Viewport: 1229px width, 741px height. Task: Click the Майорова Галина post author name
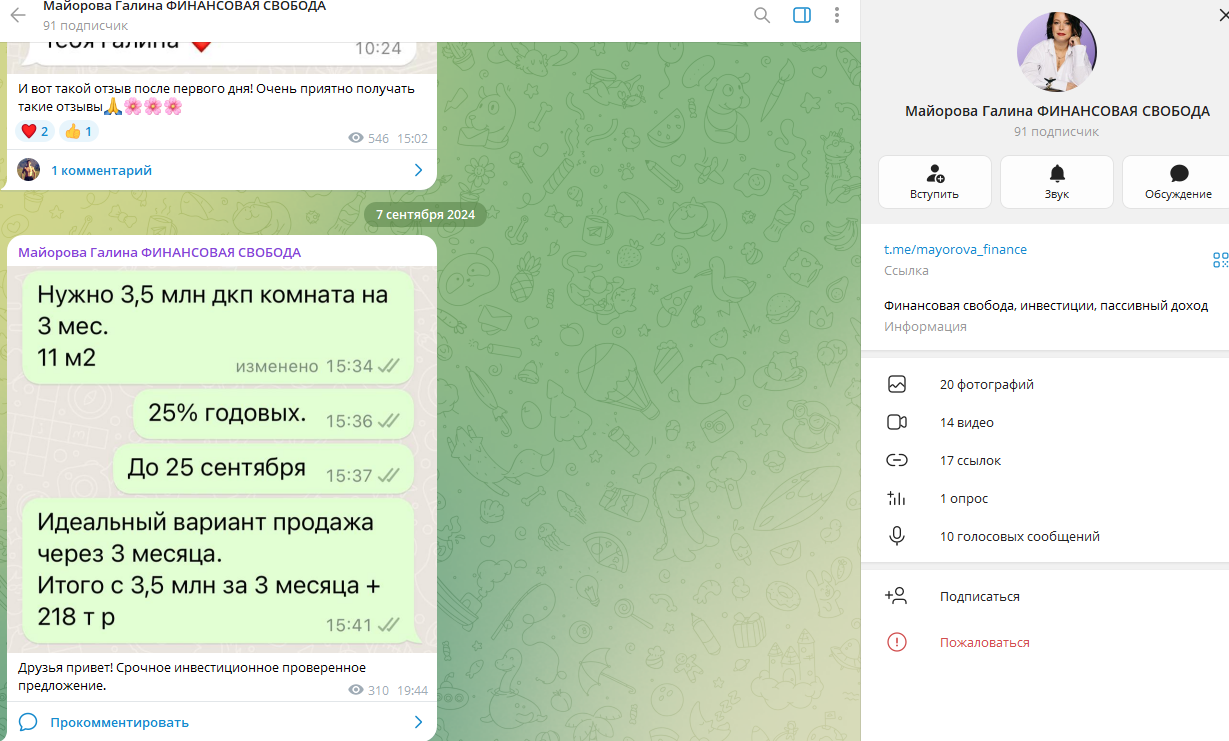[x=159, y=252]
